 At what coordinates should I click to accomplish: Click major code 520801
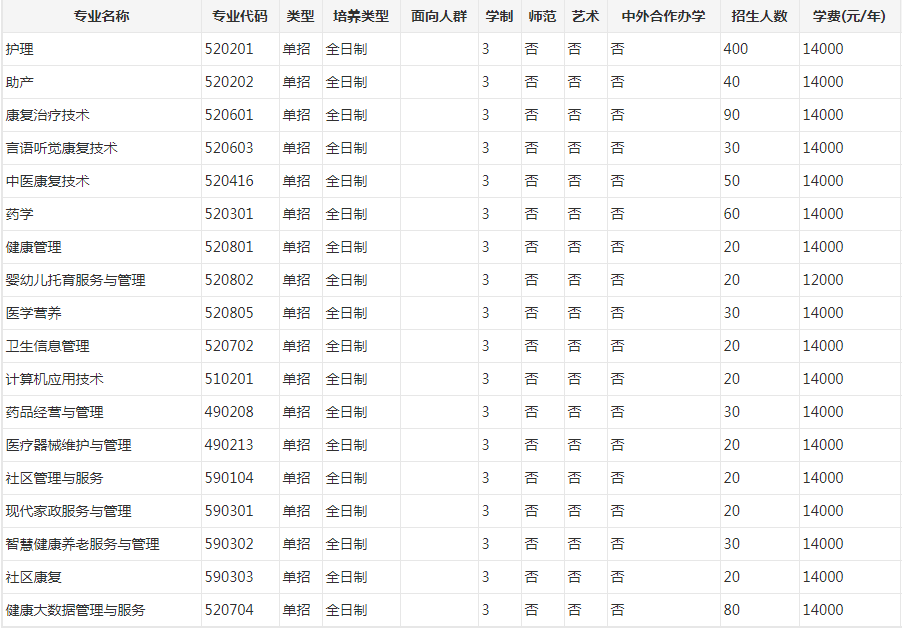[229, 247]
